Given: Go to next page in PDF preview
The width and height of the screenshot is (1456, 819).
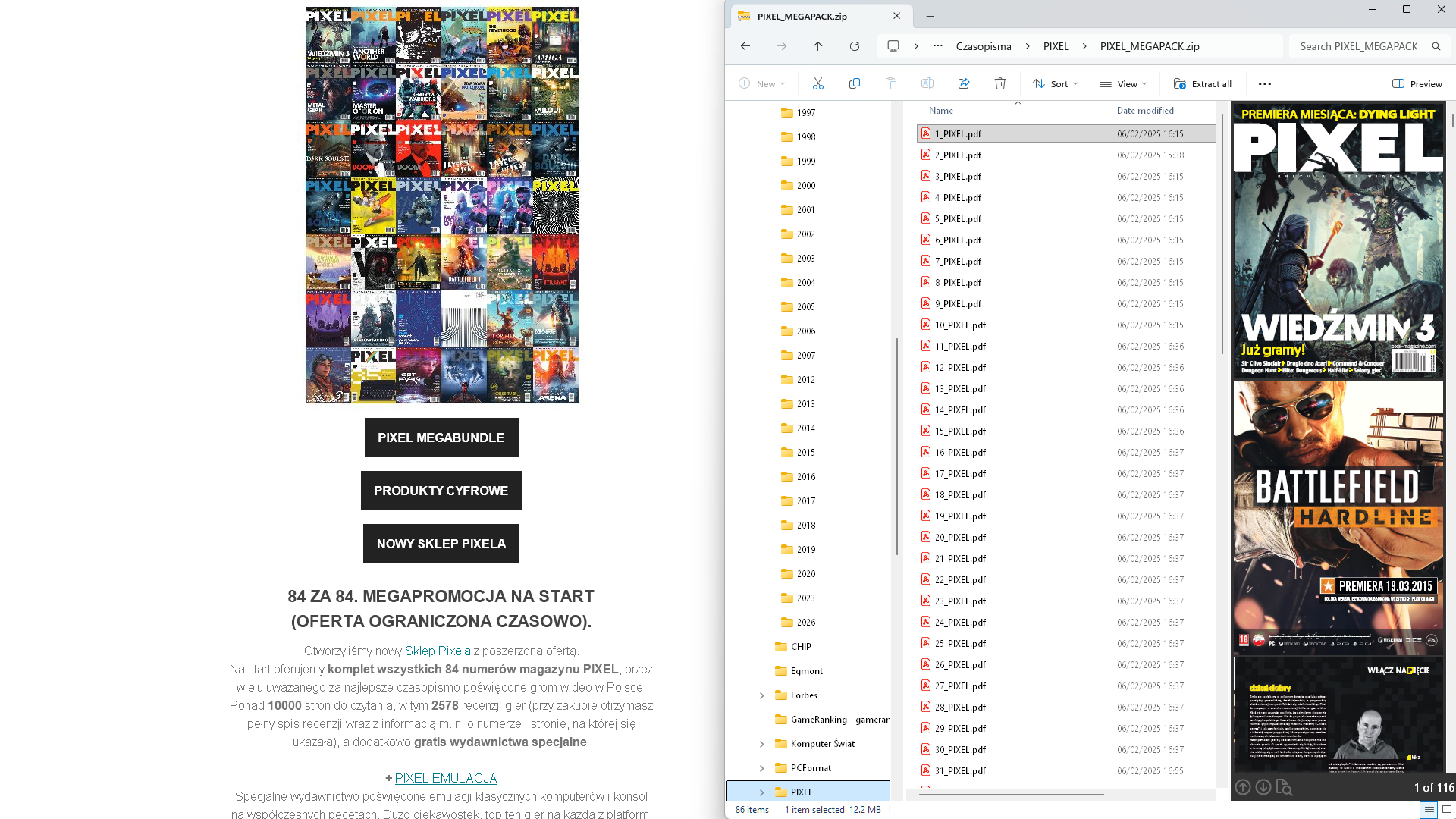Looking at the screenshot, I should coord(1263,787).
